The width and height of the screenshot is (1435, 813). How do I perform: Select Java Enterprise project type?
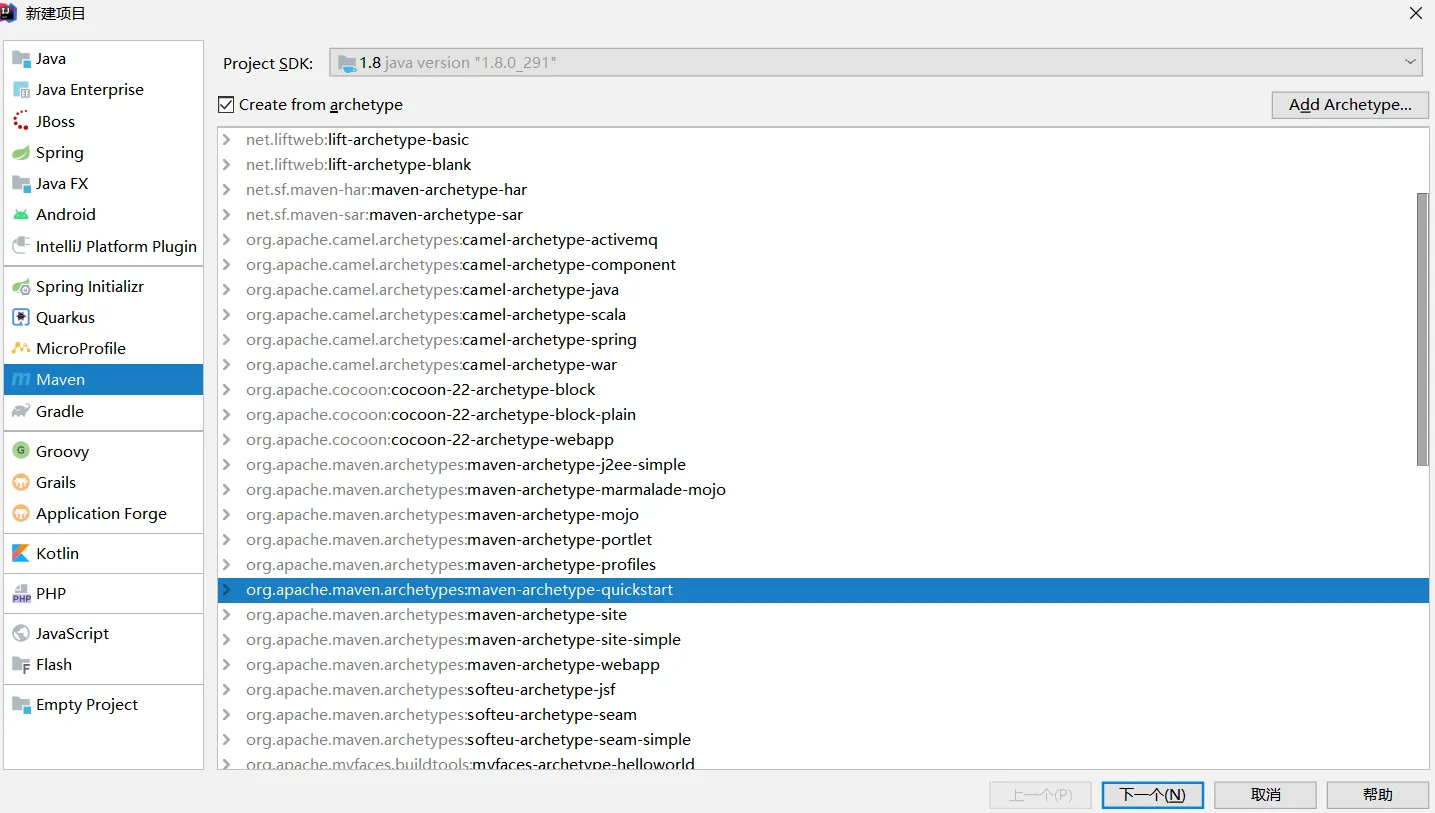tap(90, 90)
